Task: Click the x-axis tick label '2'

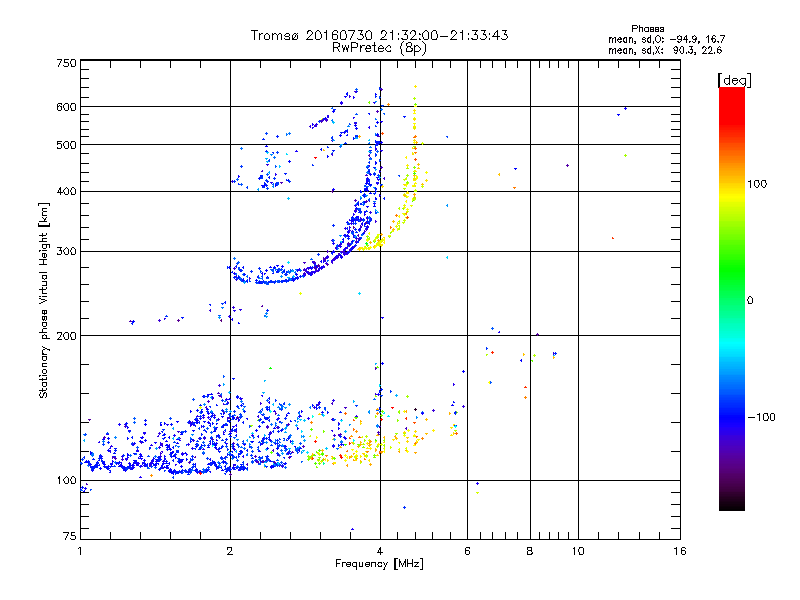Action: click(230, 551)
